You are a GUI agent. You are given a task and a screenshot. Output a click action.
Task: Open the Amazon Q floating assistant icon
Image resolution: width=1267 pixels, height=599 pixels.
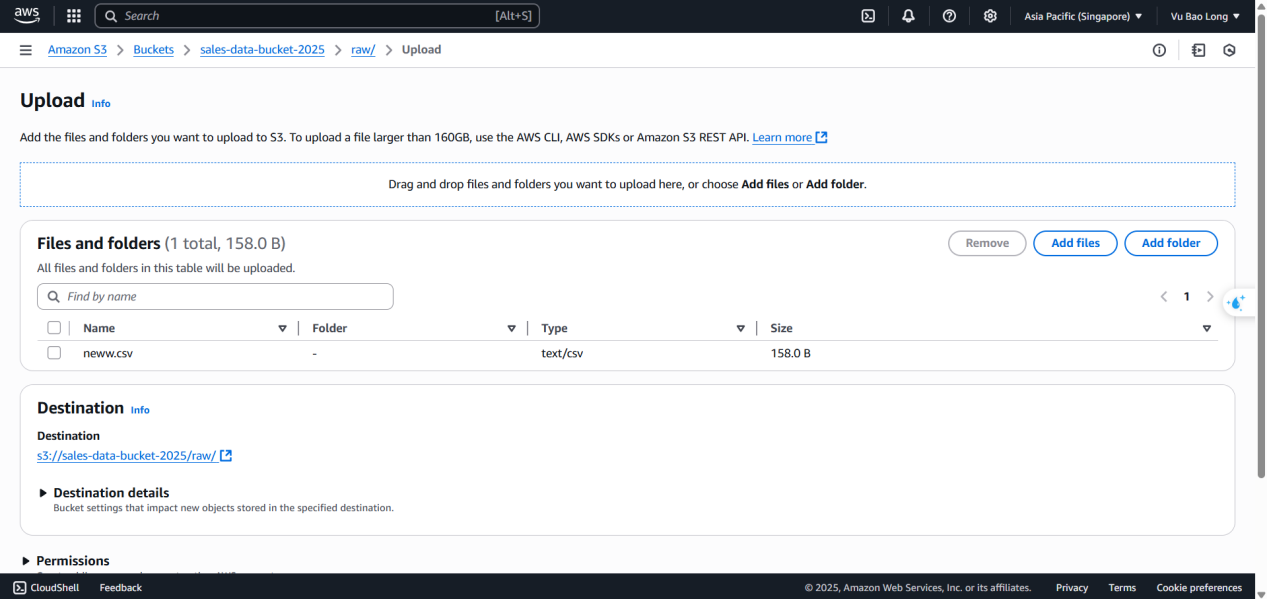(1237, 302)
